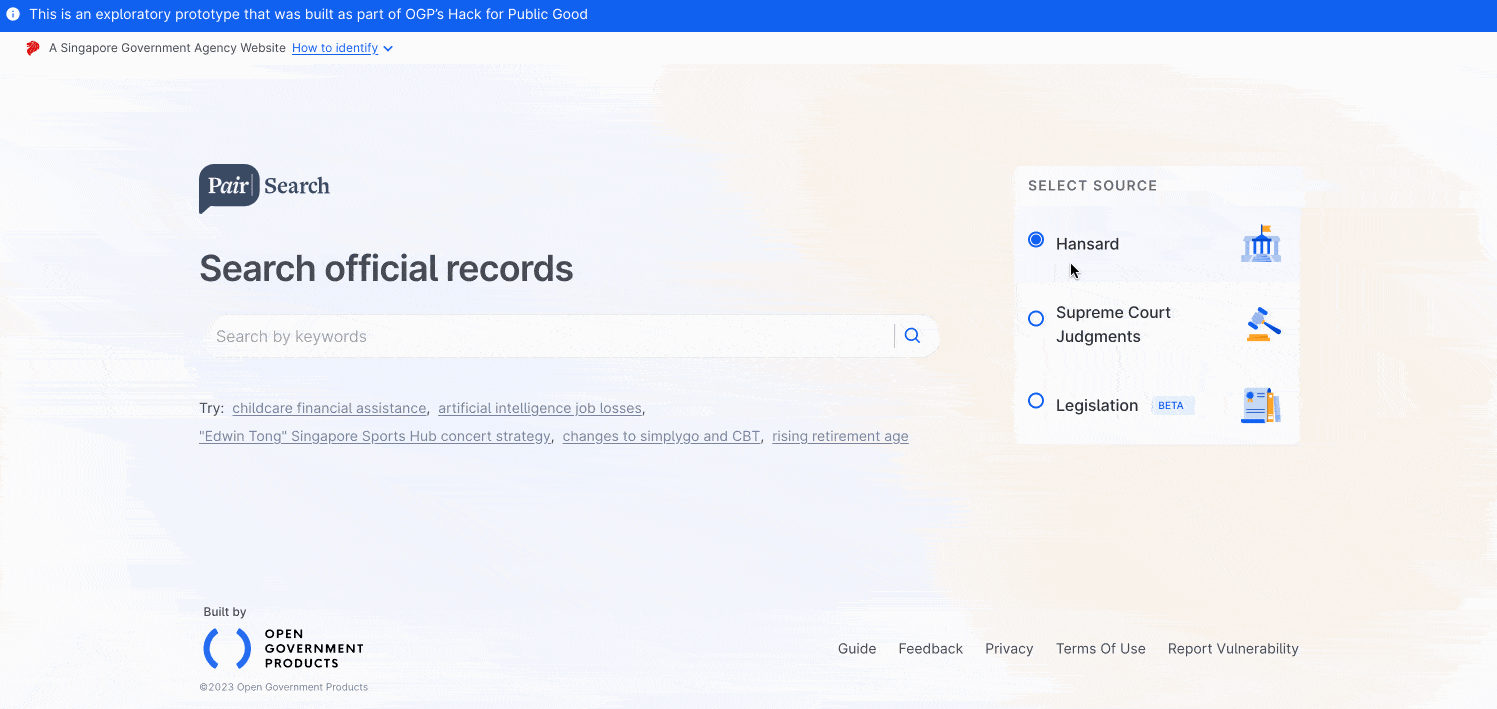The image size is (1497, 709).
Task: Click the magnifier search icon
Action: point(912,336)
